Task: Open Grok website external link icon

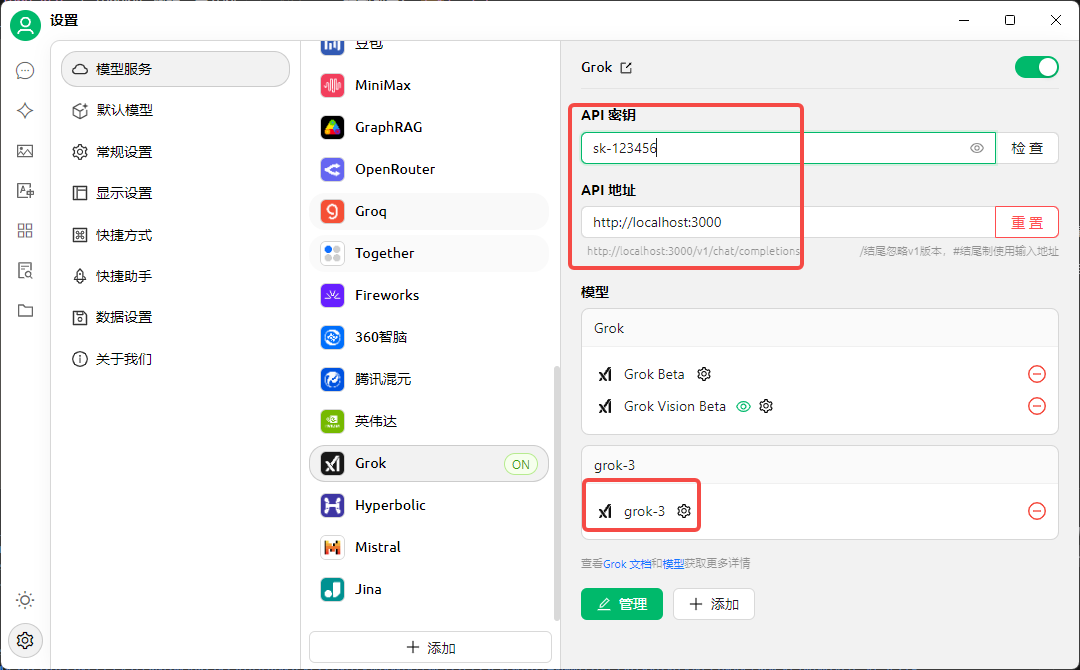Action: (626, 67)
